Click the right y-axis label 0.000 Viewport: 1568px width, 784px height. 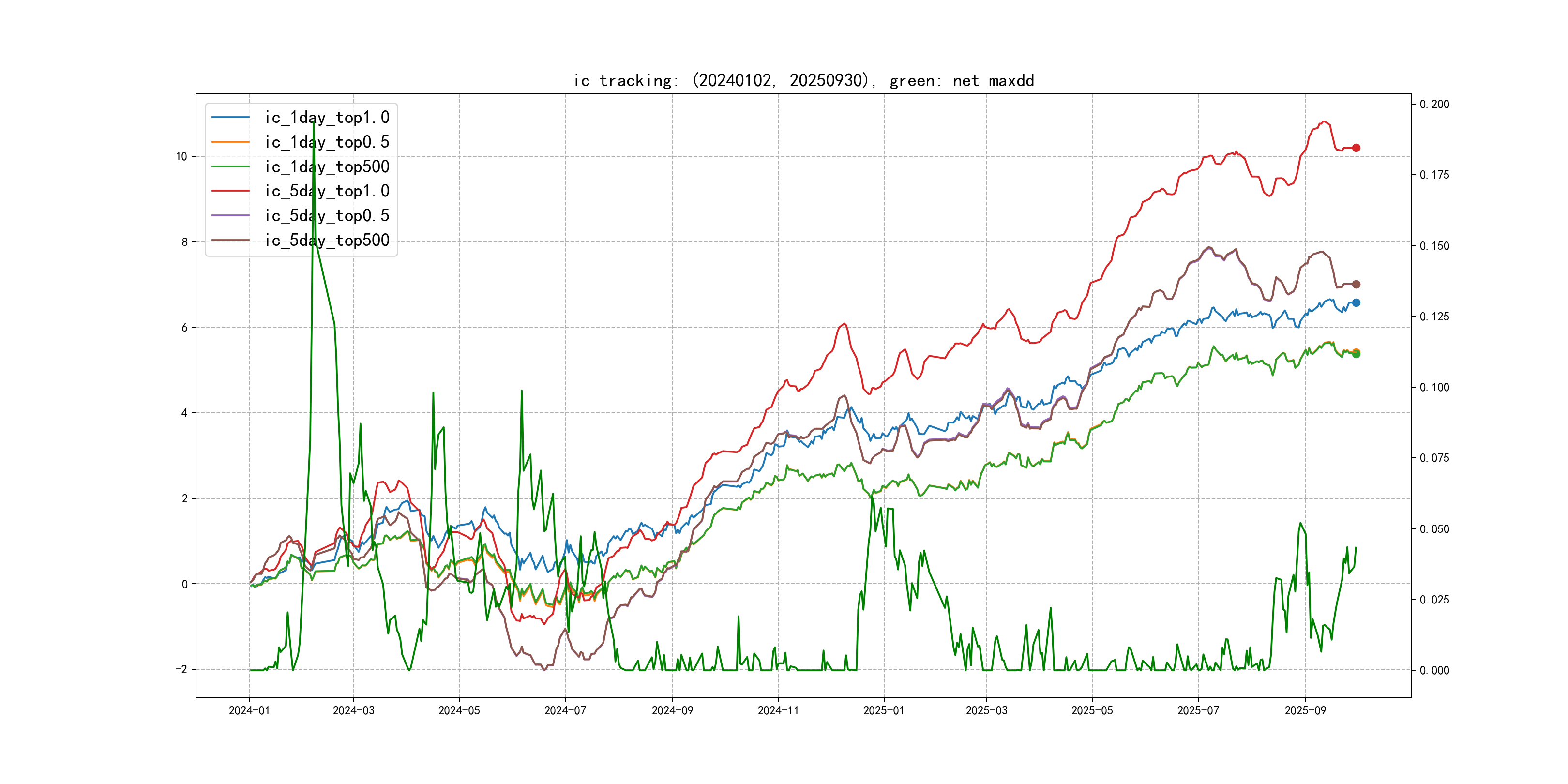click(1434, 670)
